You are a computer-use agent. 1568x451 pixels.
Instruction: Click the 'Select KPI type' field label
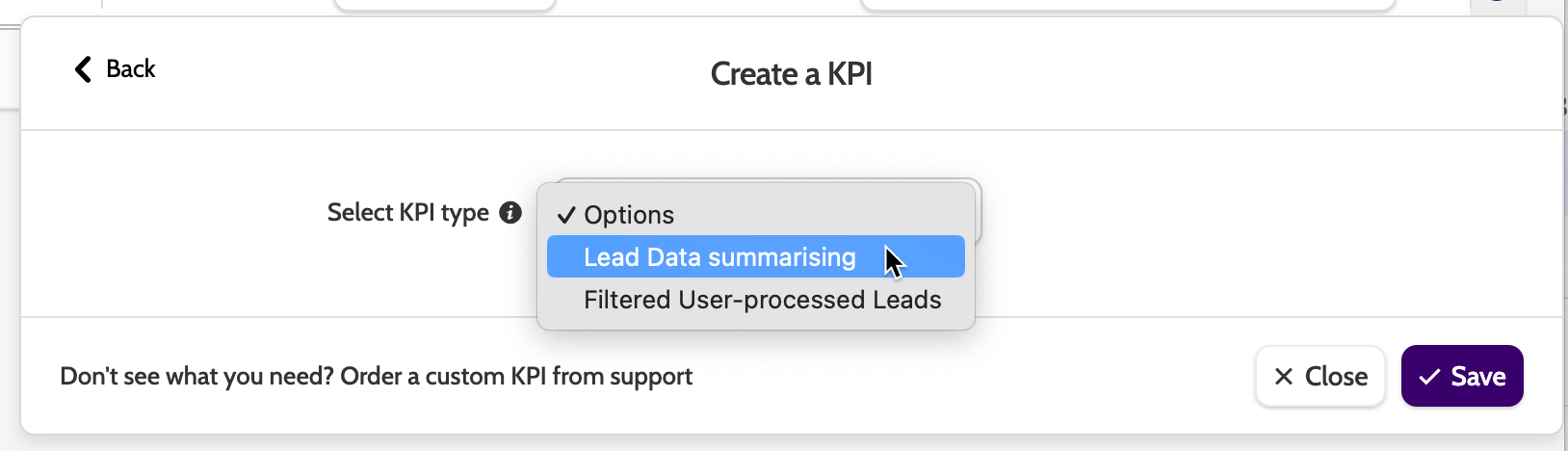tap(407, 213)
